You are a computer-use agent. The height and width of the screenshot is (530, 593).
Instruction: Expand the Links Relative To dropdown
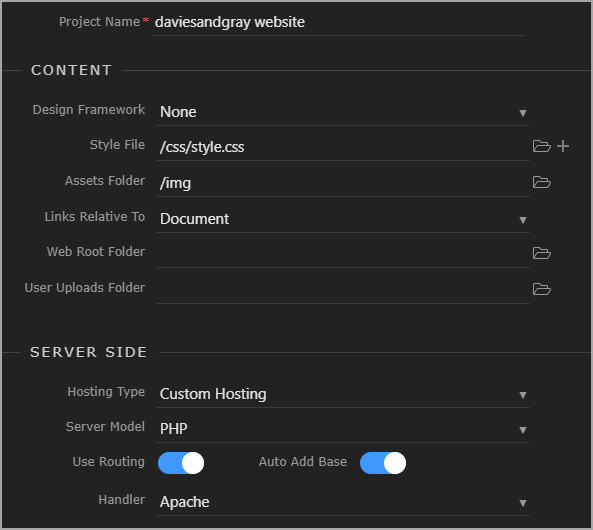click(x=343, y=219)
